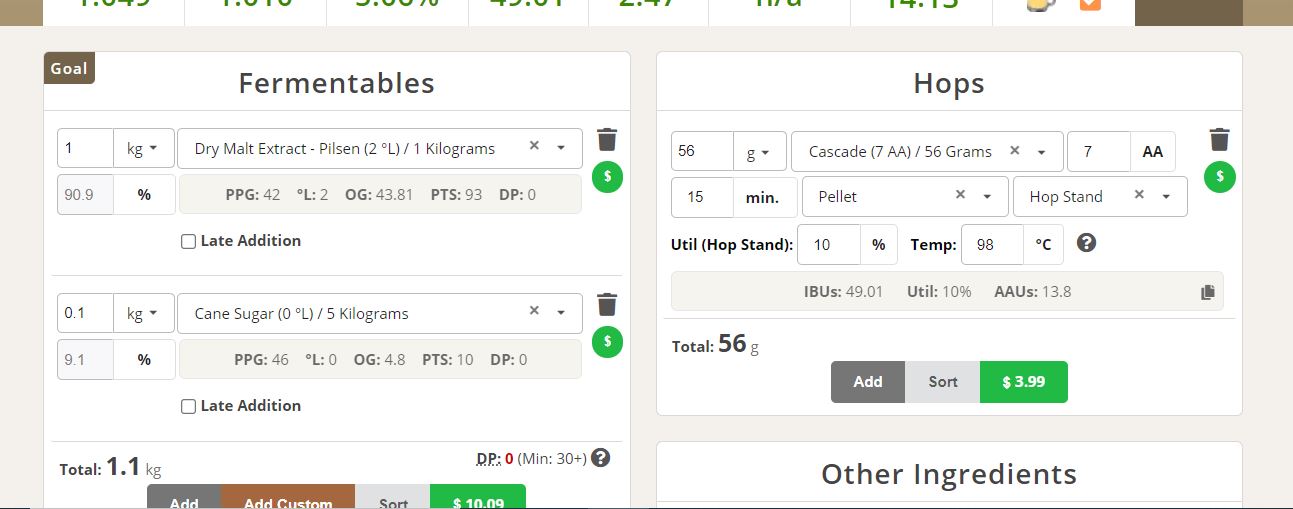Copy the hop IBU row using copy icon
The height and width of the screenshot is (509, 1293).
click(x=1208, y=293)
